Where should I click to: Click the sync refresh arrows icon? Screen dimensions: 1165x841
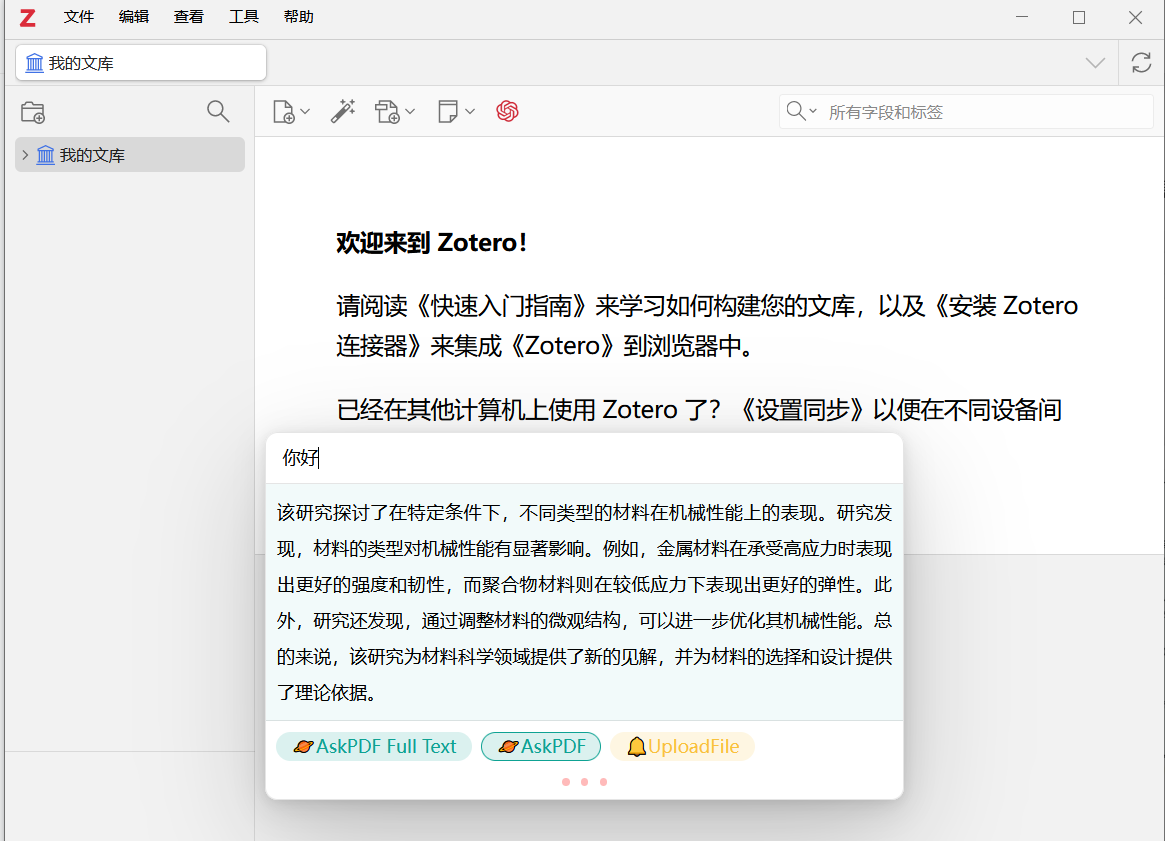click(x=1141, y=63)
